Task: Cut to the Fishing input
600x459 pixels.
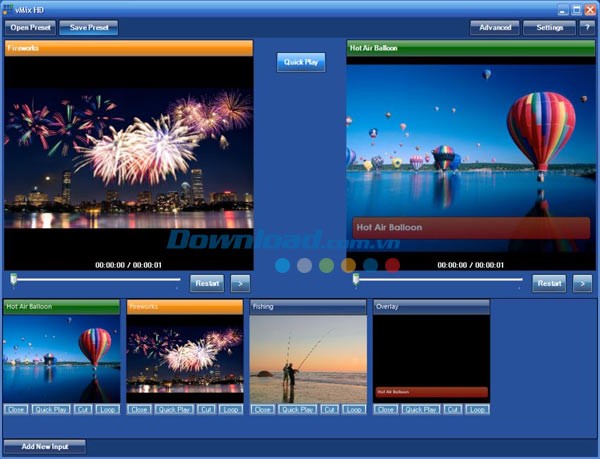Action: 329,409
